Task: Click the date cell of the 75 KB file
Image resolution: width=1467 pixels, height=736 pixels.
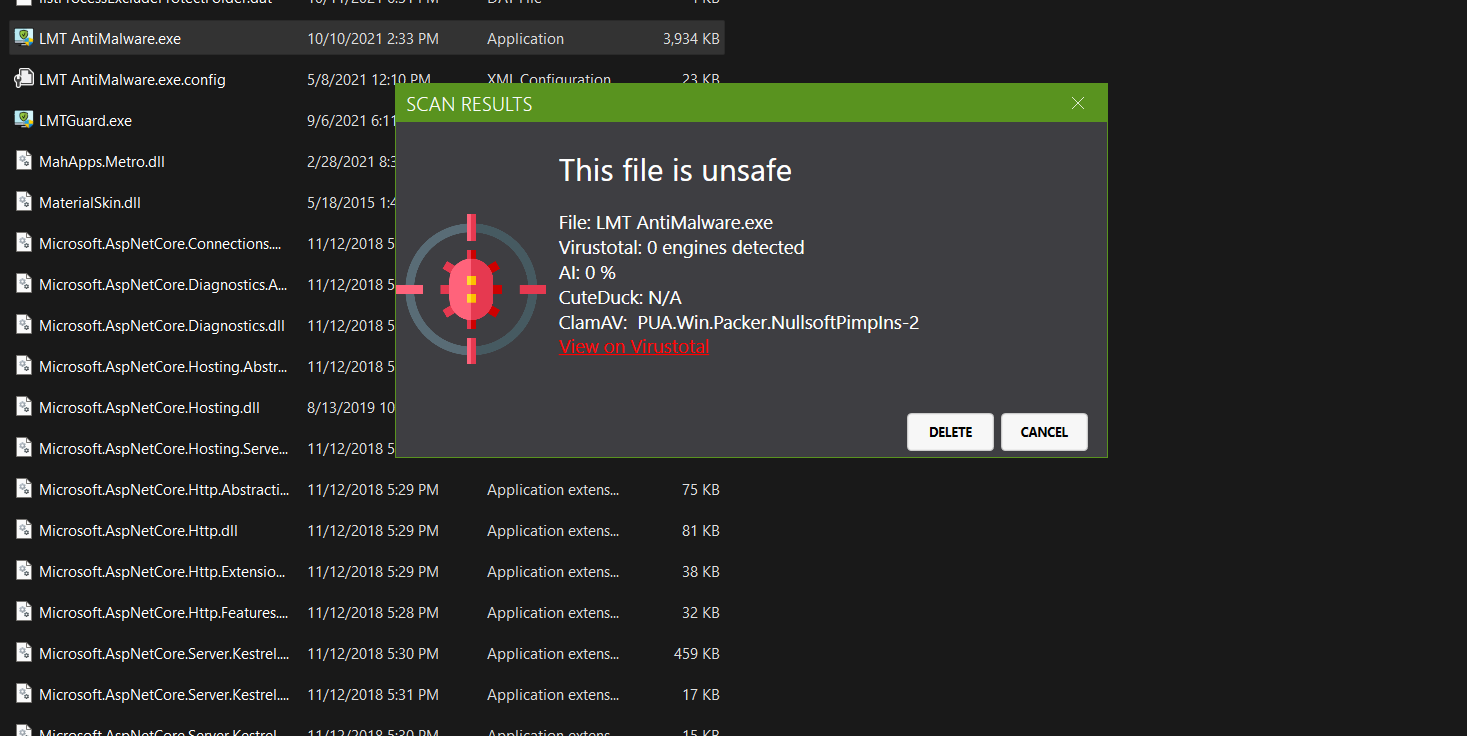Action: pyautogui.click(x=373, y=490)
